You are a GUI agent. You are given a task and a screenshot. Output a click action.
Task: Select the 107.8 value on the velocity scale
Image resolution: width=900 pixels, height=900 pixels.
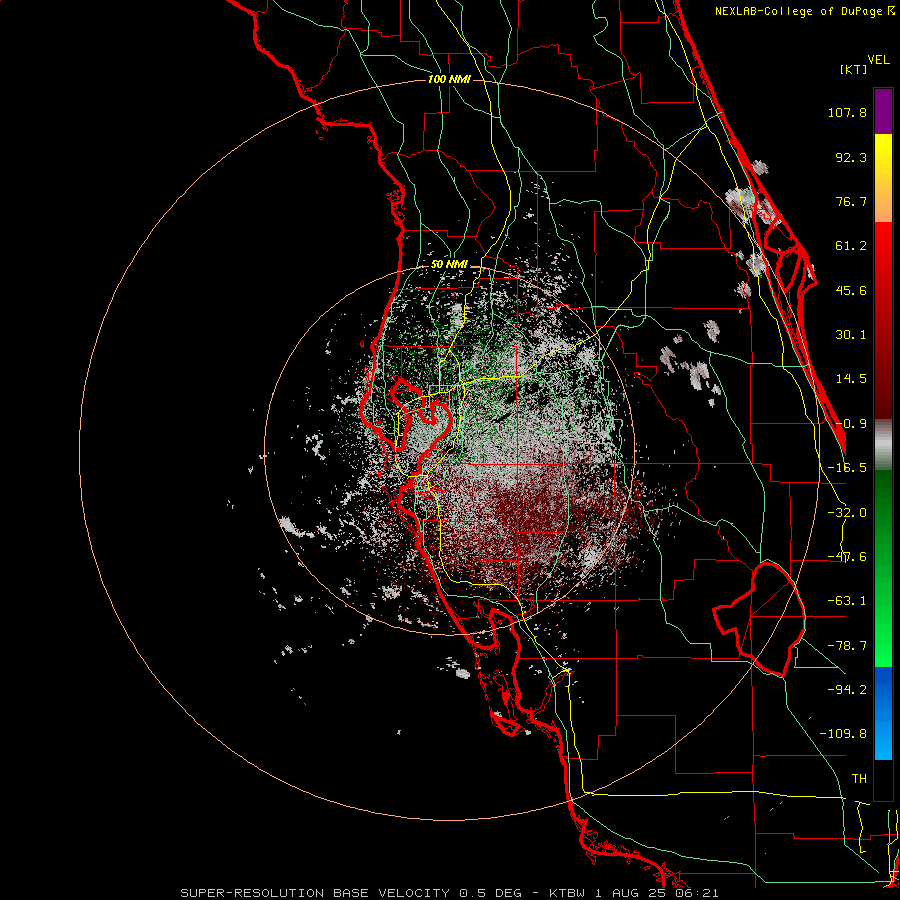(847, 112)
